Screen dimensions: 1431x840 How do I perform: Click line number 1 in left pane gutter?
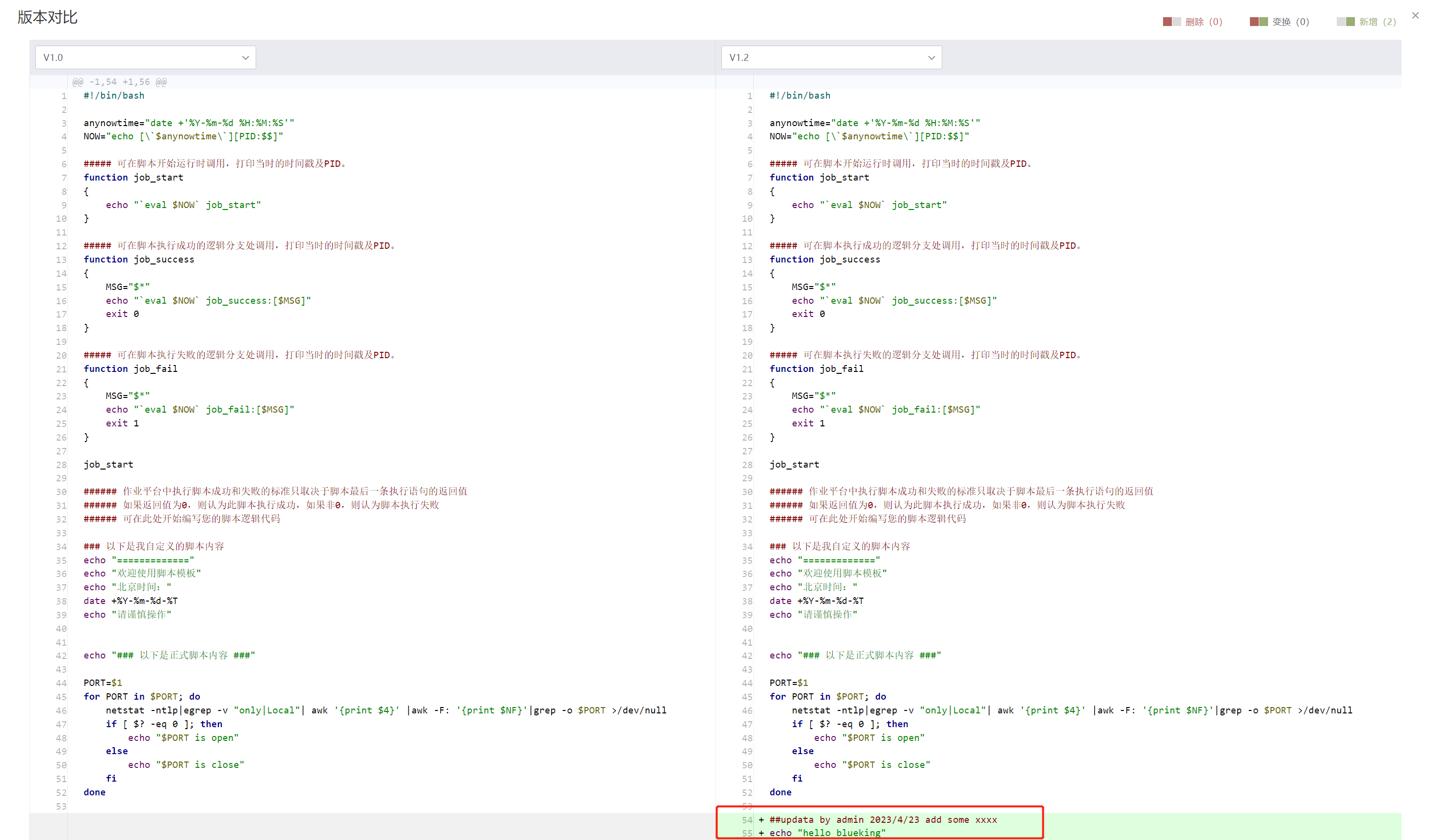[64, 96]
